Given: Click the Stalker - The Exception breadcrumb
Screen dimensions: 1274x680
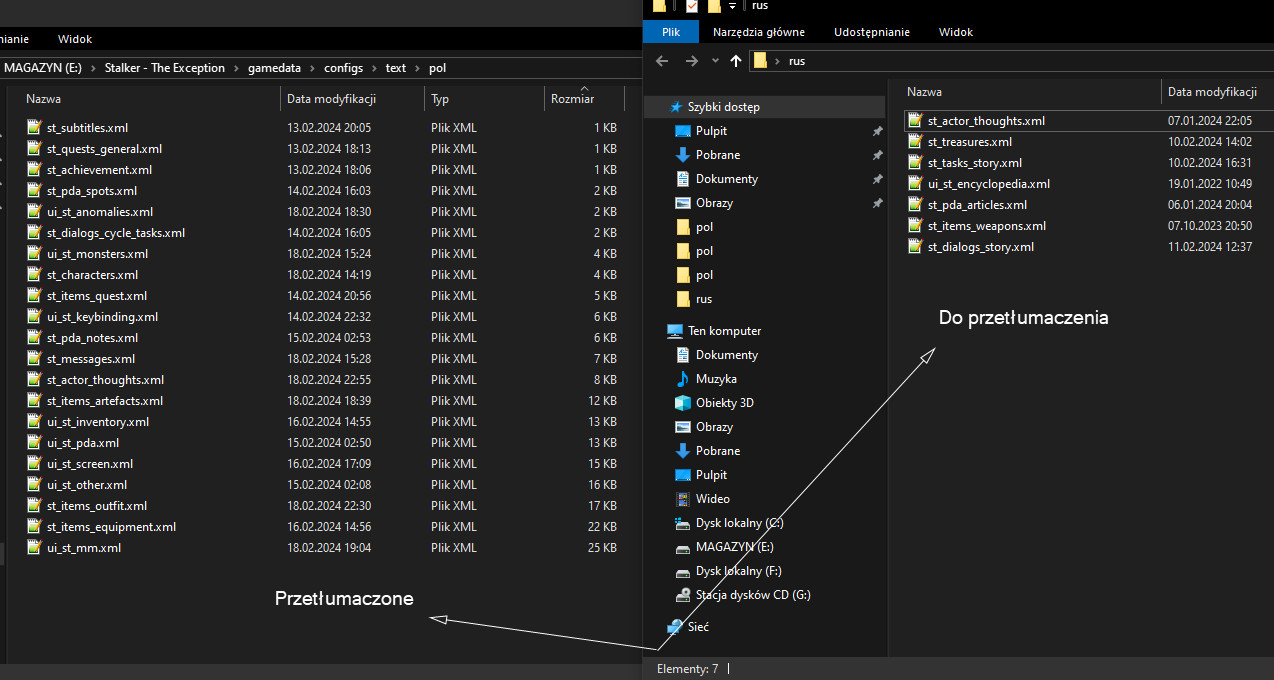Looking at the screenshot, I should (x=165, y=68).
